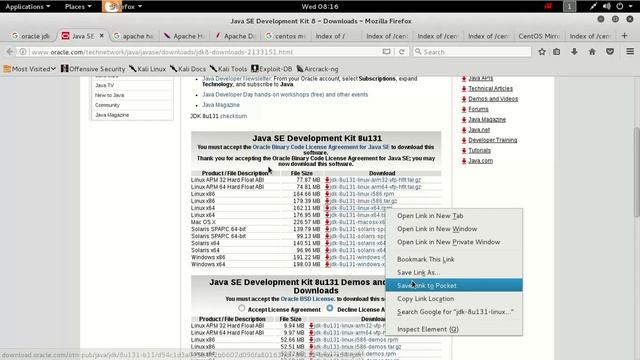Download jdk-8u131-linux-arm32-vfp-hflt.tar.gz link
The height and width of the screenshot is (360, 640).
[x=375, y=180]
